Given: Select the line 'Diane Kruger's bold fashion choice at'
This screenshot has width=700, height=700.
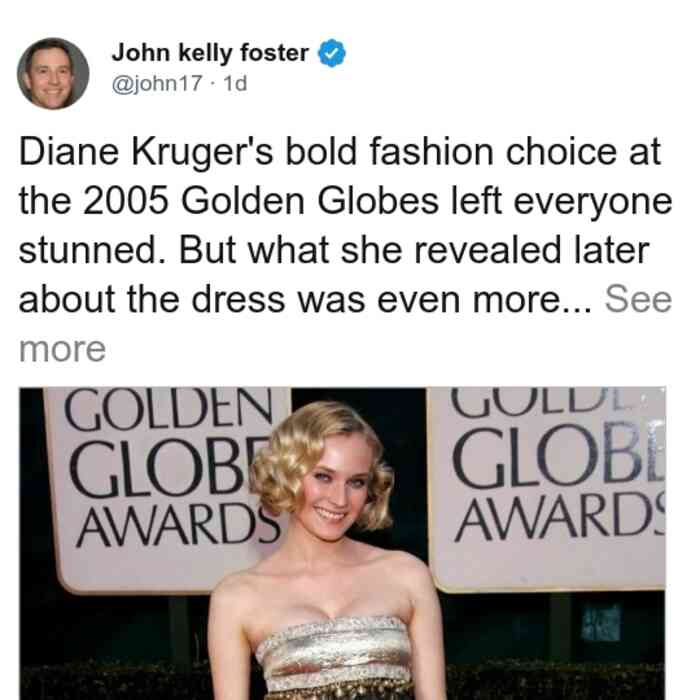Looking at the screenshot, I should (340, 152).
